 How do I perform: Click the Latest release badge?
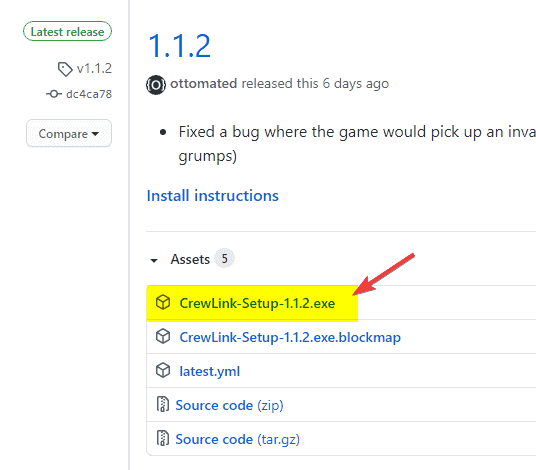pyautogui.click(x=67, y=31)
